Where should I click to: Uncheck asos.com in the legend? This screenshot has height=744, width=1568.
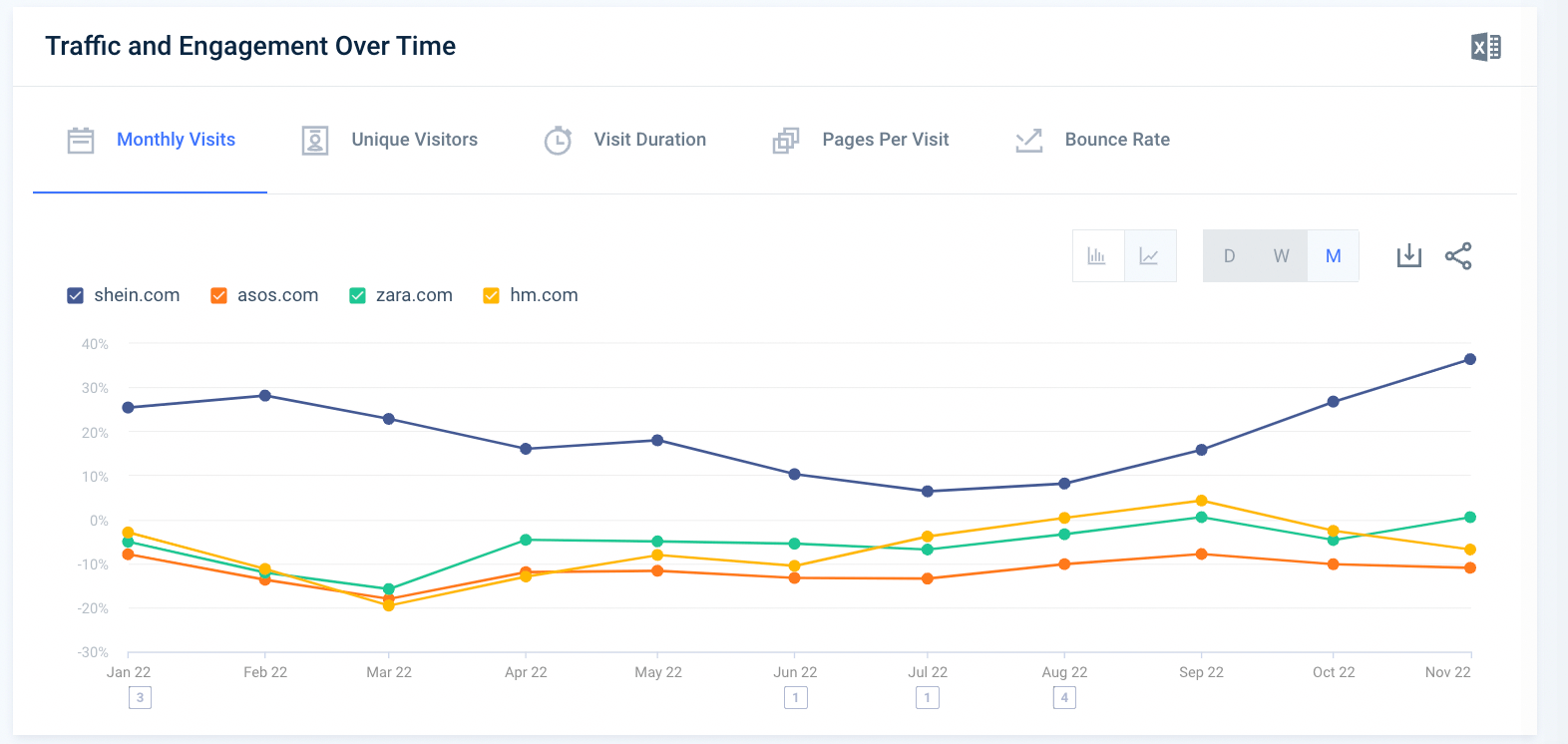point(218,295)
